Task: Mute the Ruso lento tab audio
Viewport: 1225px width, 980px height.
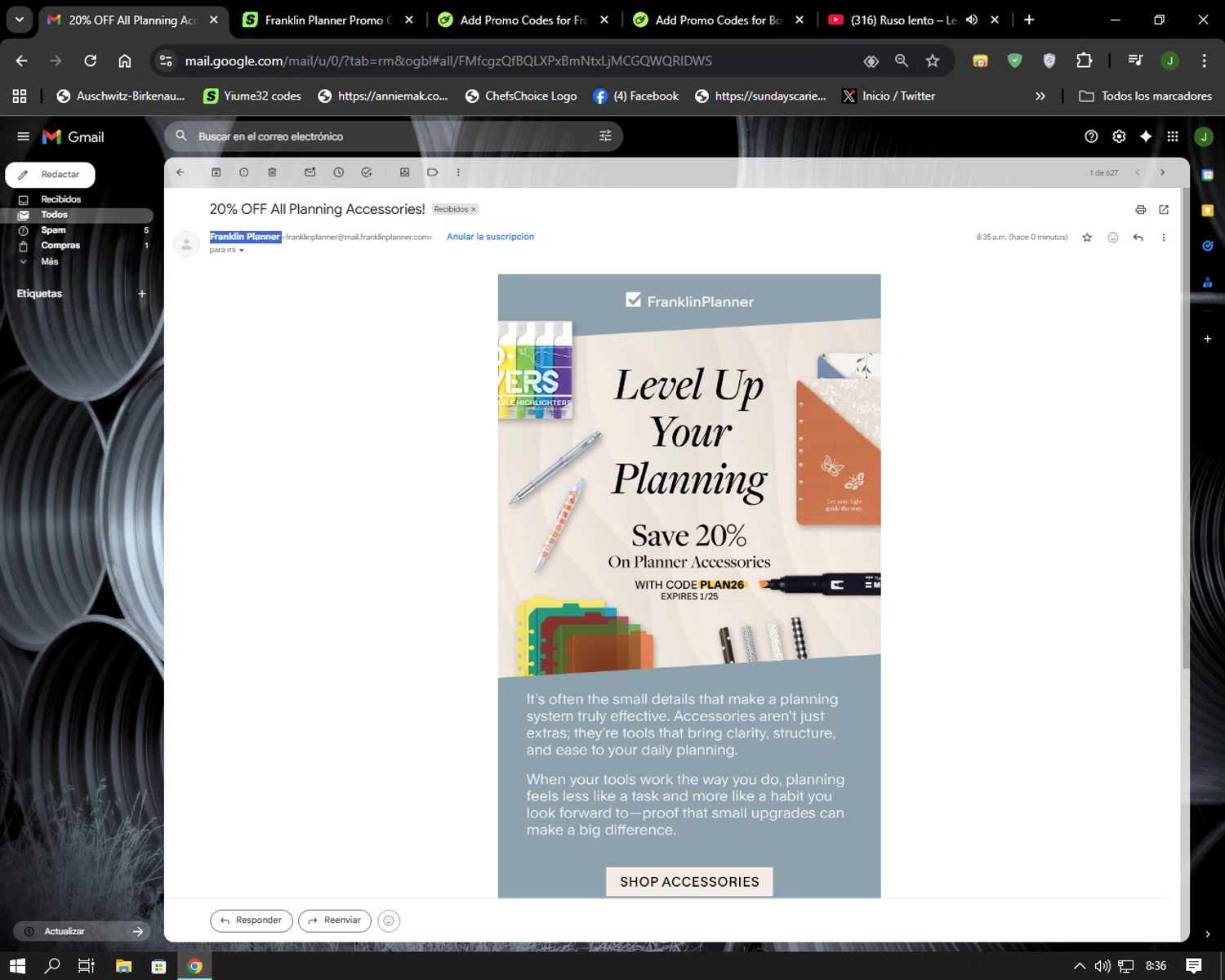Action: (x=972, y=20)
